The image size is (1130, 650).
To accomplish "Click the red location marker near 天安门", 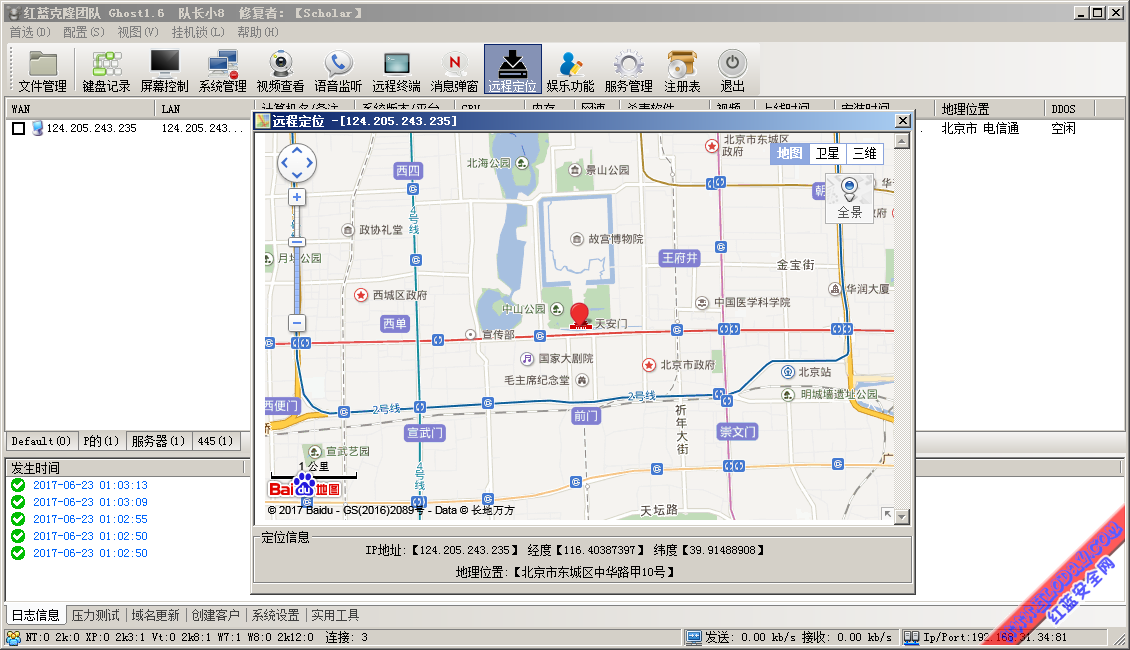I will click(579, 315).
